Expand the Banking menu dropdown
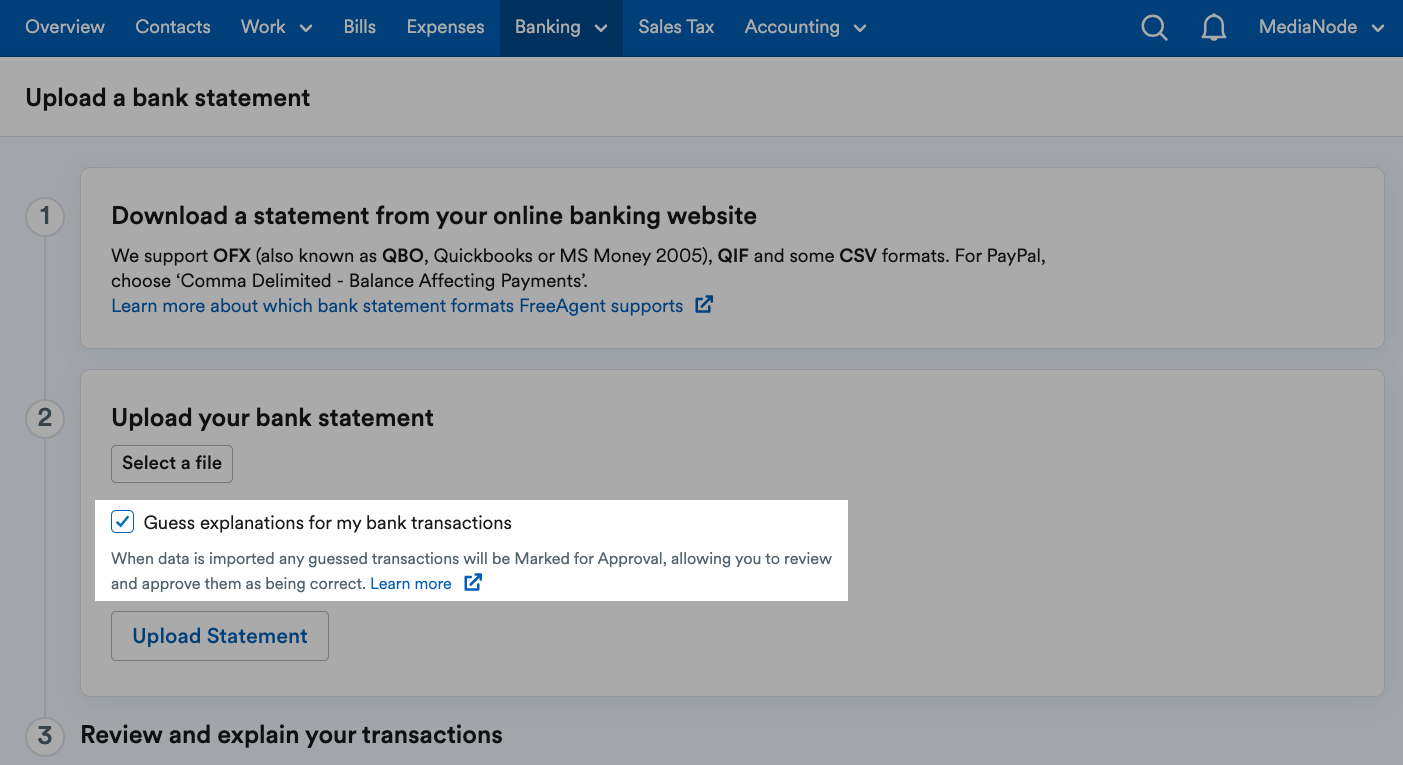This screenshot has height=765, width=1403. [561, 28]
